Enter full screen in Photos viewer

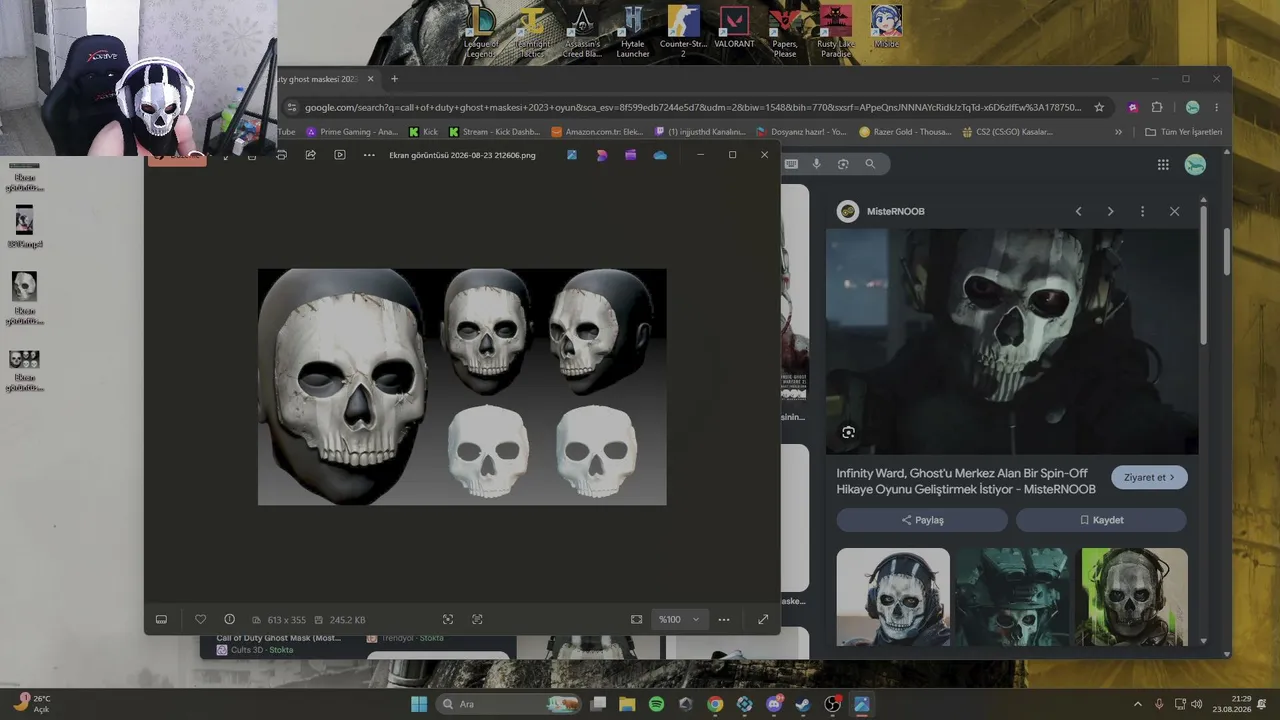(763, 619)
